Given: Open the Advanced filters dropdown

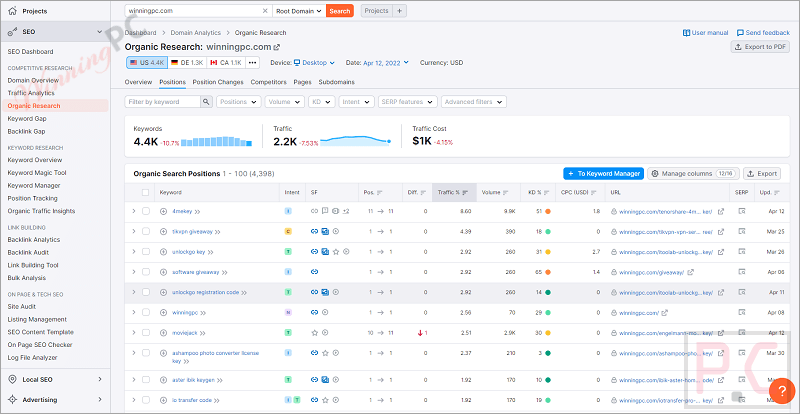Looking at the screenshot, I should tap(473, 102).
